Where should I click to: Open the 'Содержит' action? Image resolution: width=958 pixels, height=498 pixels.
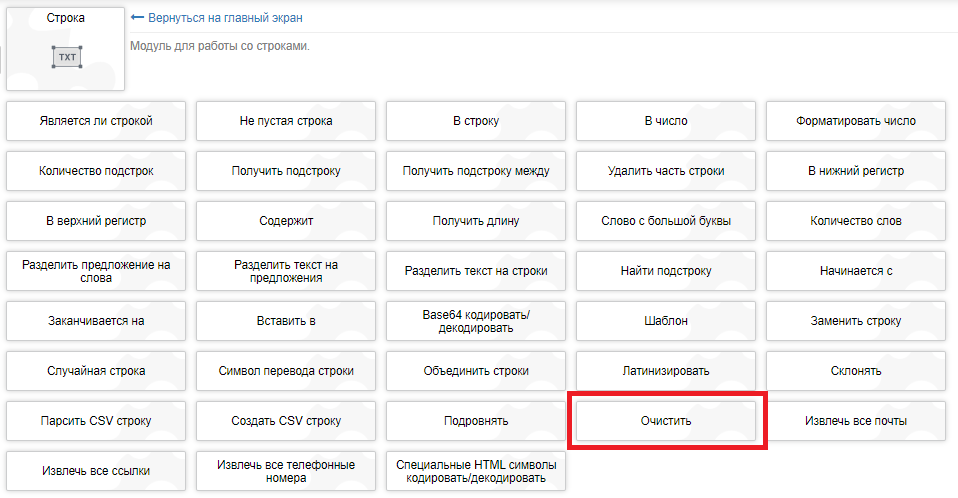pyautogui.click(x=286, y=221)
